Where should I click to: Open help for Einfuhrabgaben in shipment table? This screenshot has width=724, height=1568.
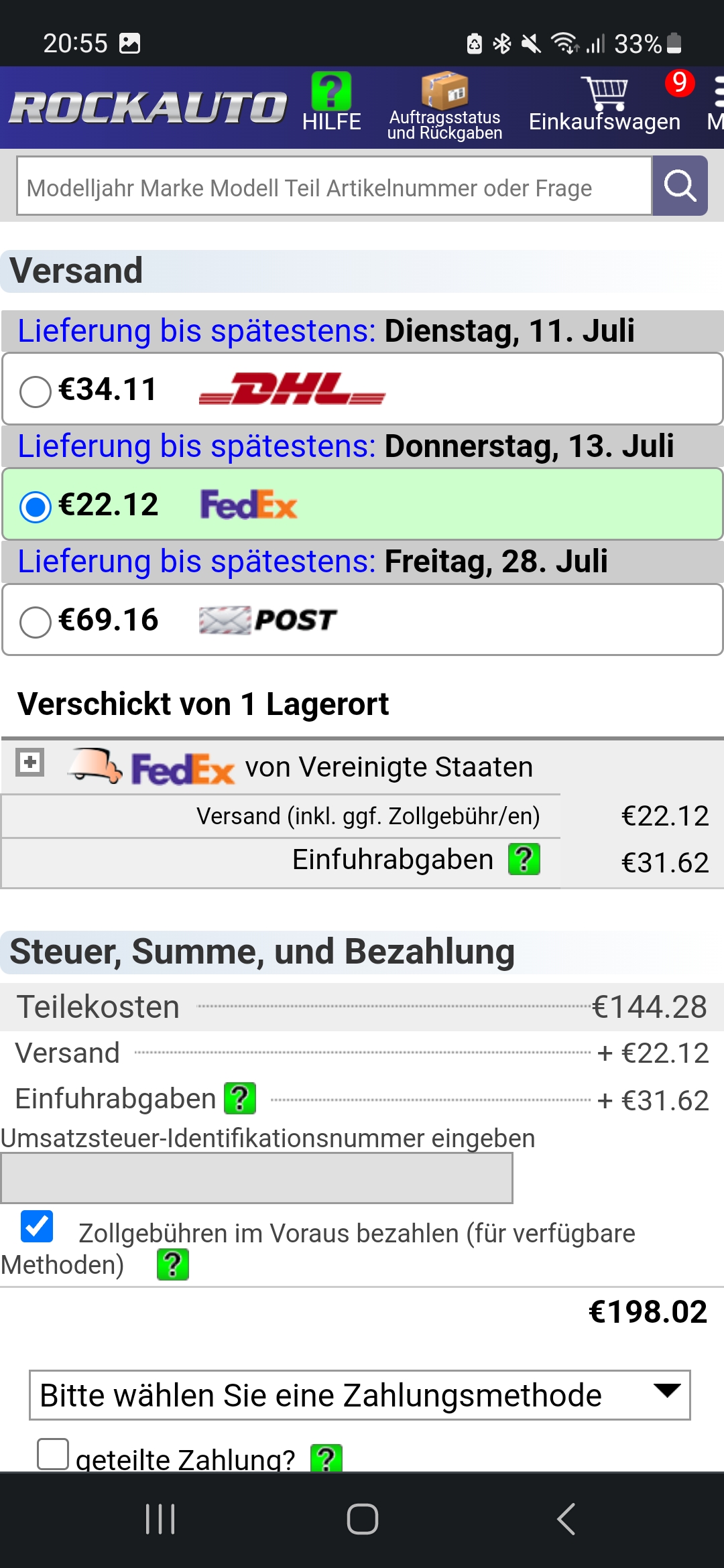point(524,860)
